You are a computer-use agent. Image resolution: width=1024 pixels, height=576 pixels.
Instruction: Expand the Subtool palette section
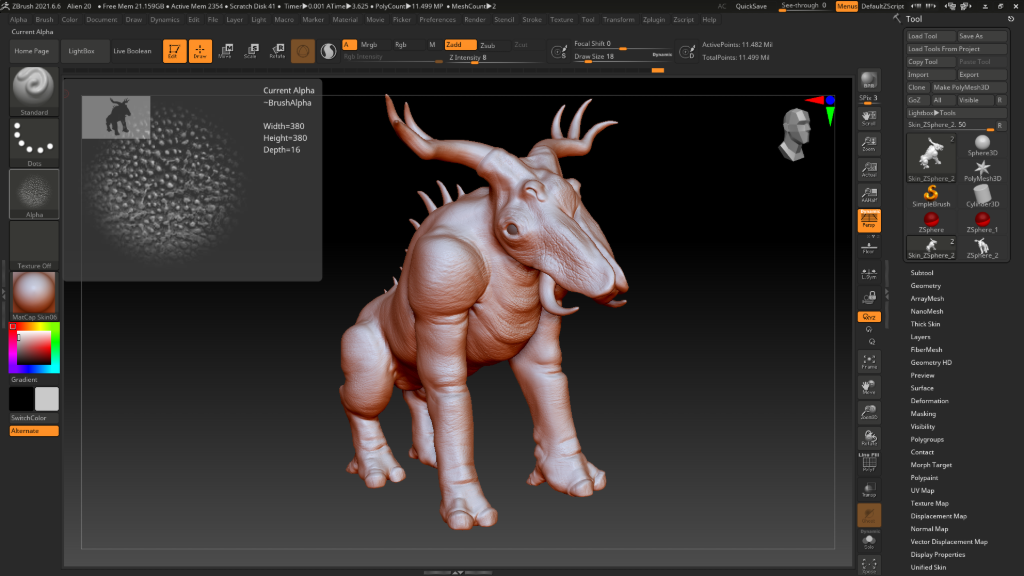(x=921, y=273)
